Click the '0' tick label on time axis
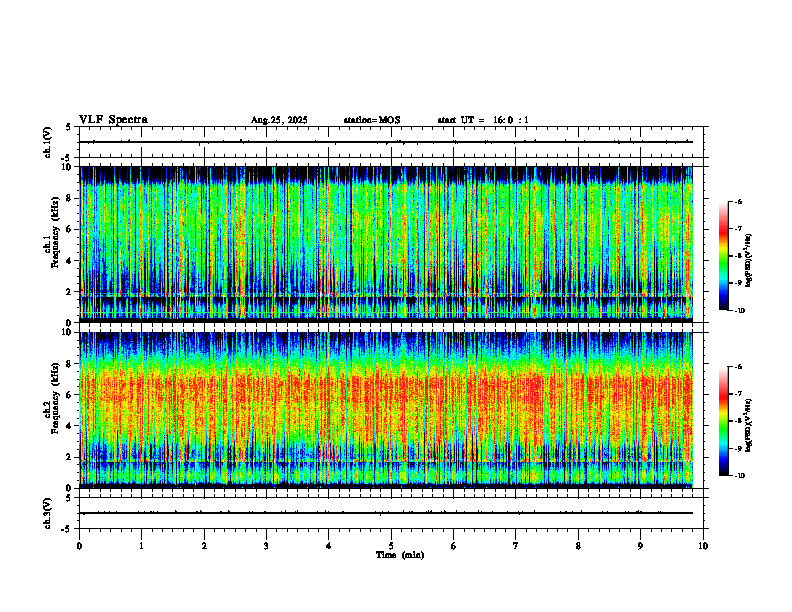The width and height of the screenshot is (792, 612). 79,546
